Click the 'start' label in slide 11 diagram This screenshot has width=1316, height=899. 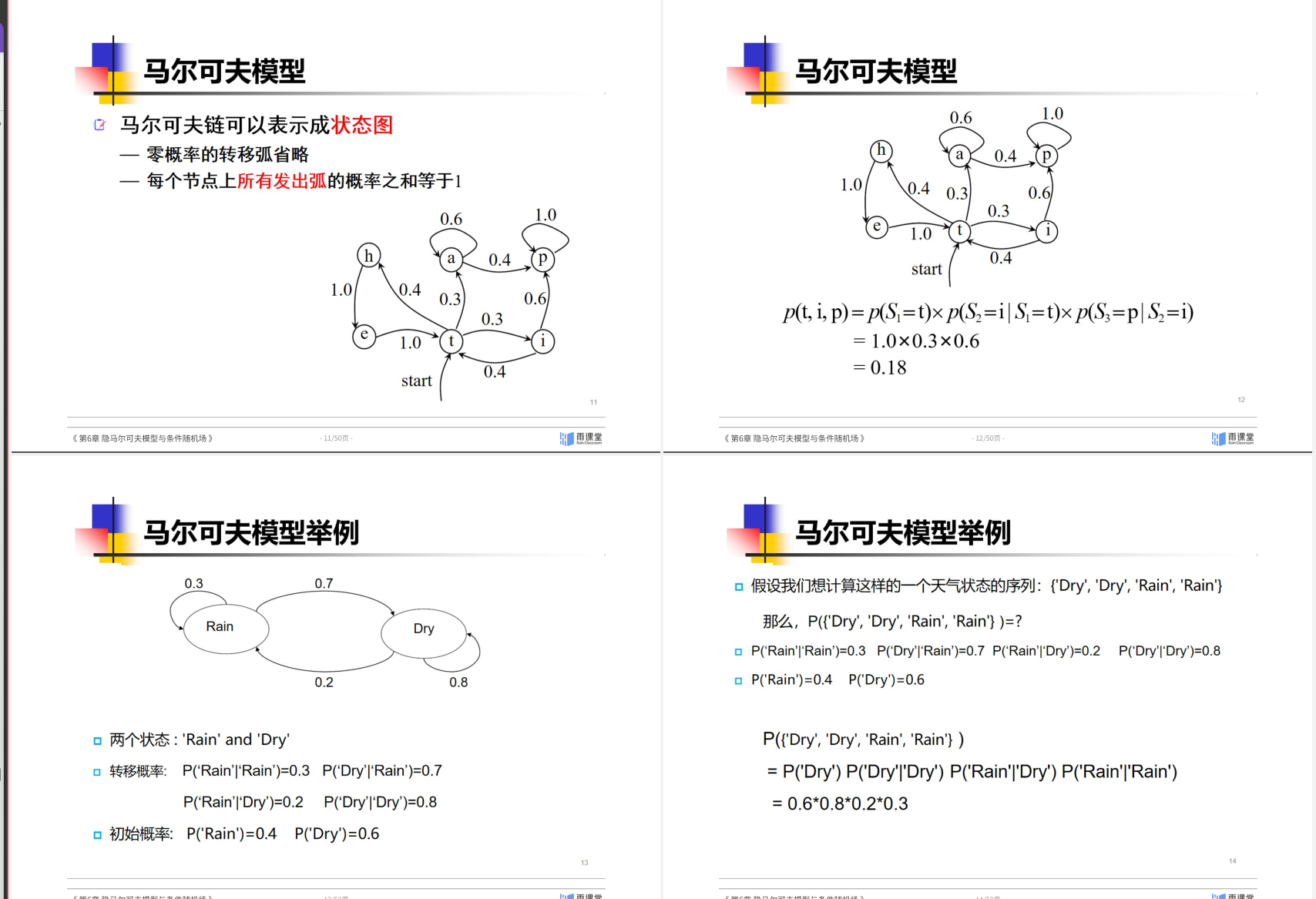coord(416,381)
